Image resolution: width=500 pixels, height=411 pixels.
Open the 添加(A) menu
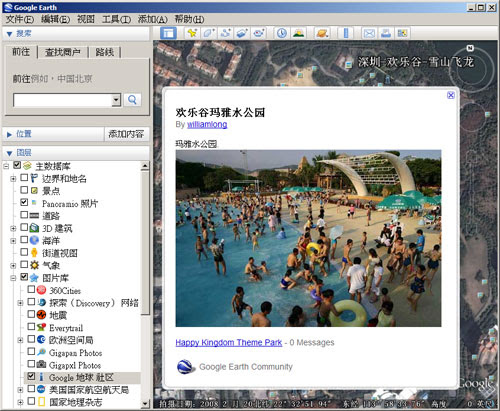pos(153,19)
